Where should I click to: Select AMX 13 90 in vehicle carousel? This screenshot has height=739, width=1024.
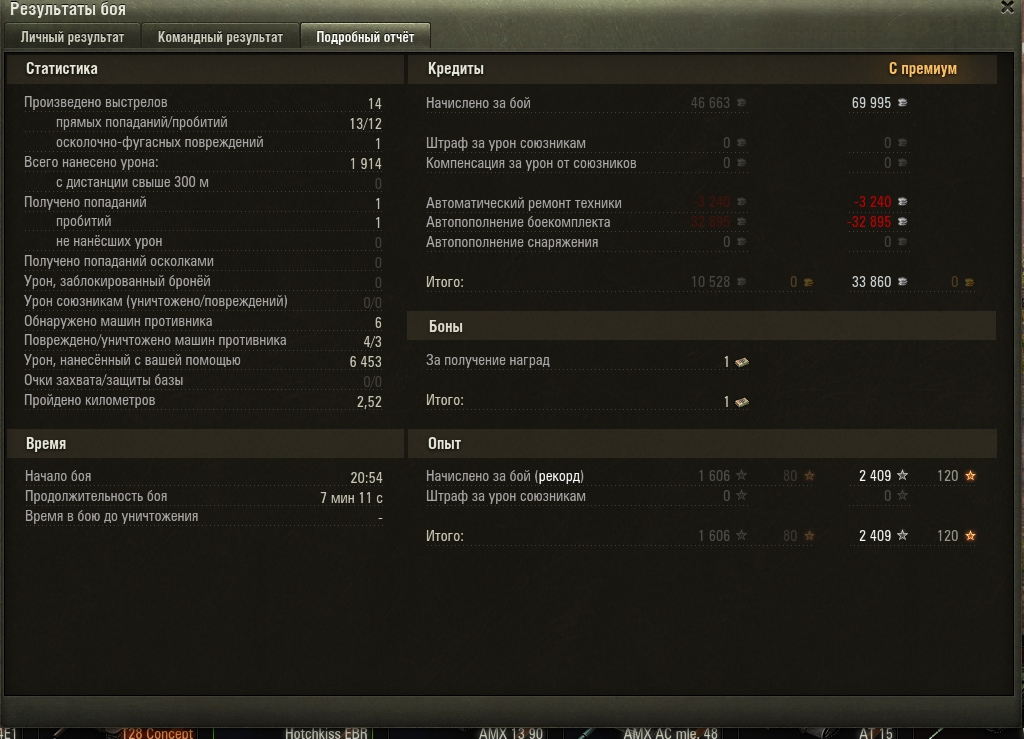pos(511,733)
